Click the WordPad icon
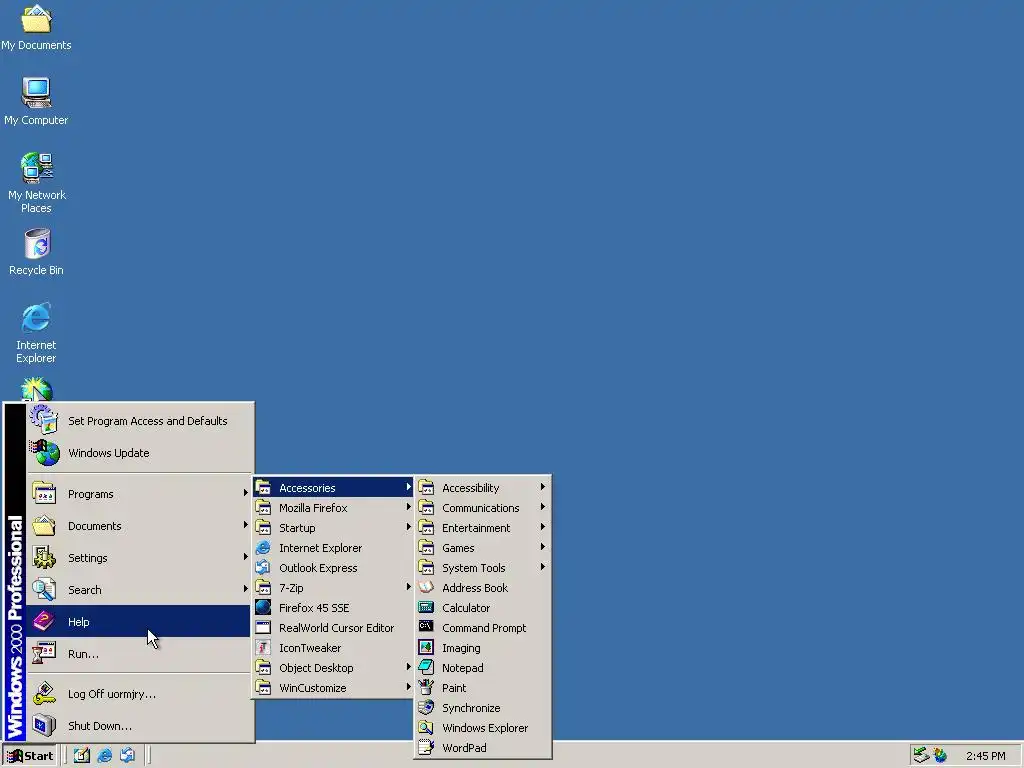The height and width of the screenshot is (768, 1024). point(426,747)
